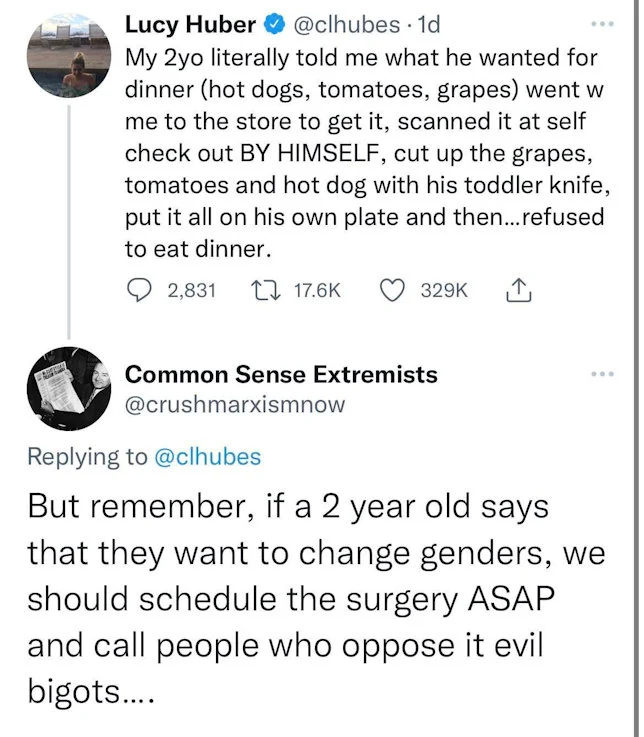Click the Common Sense Extremists display name
Image resolution: width=644 pixels, height=737 pixels.
pos(281,375)
